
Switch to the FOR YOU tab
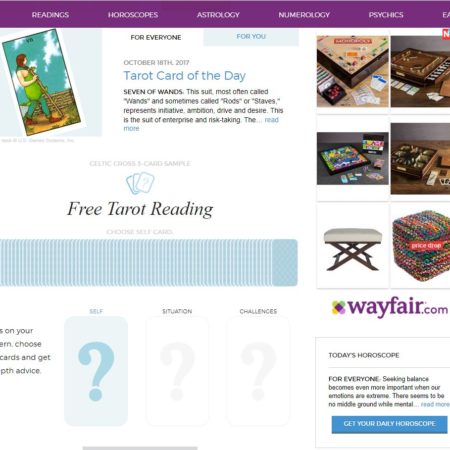[x=251, y=37]
